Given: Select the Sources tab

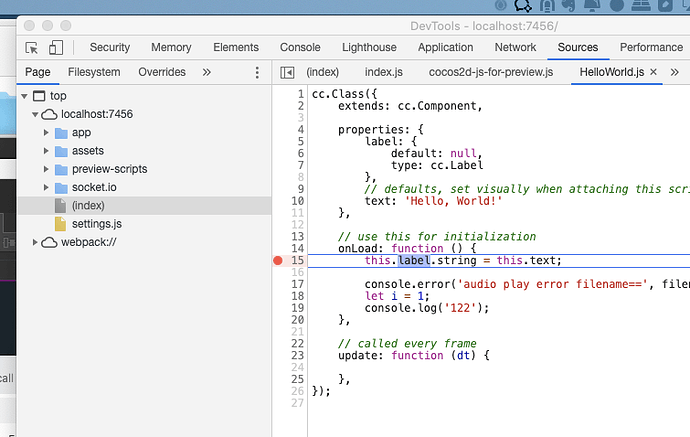Looking at the screenshot, I should [578, 48].
